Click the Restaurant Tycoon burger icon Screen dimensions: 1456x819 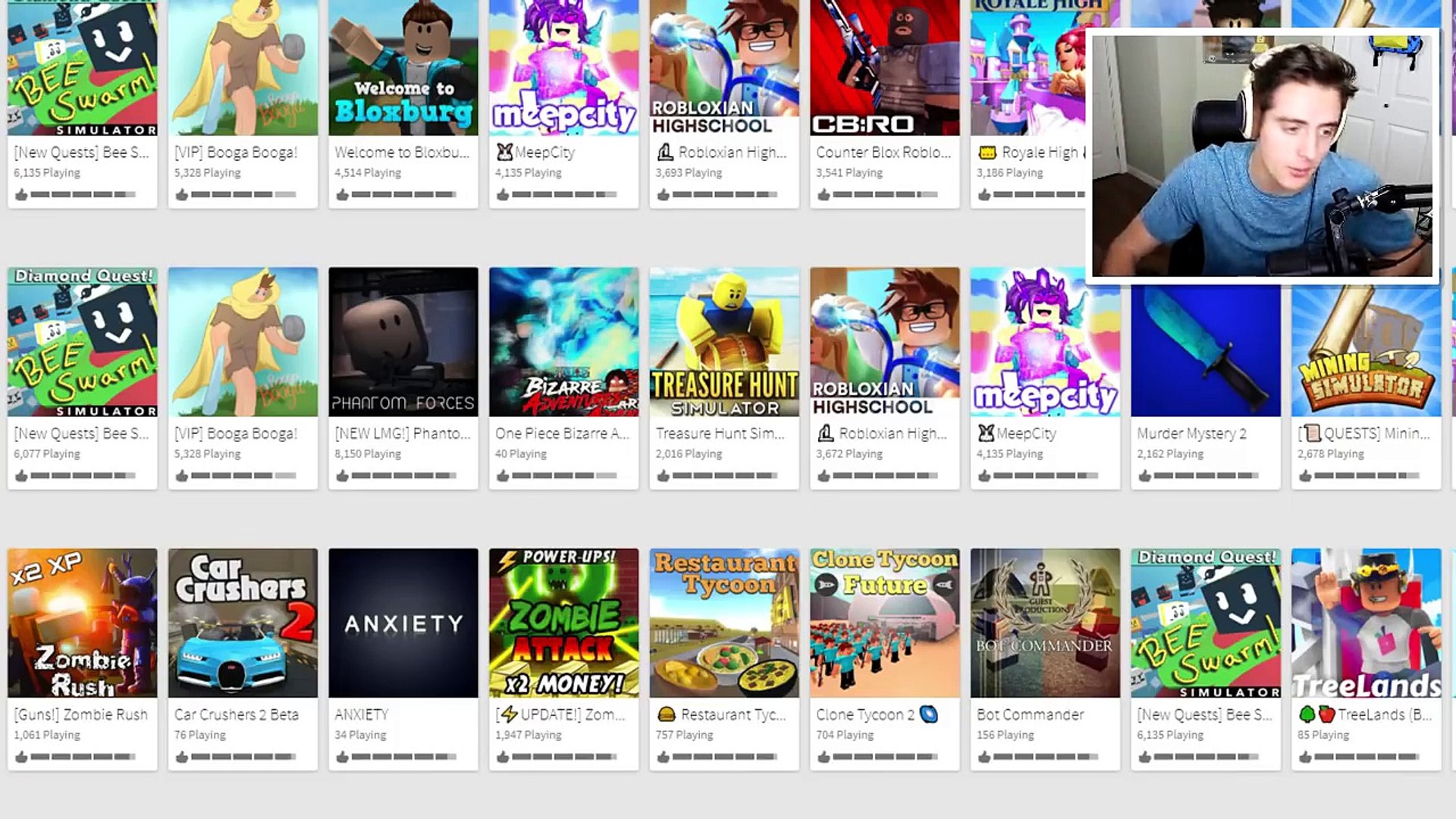(x=667, y=714)
